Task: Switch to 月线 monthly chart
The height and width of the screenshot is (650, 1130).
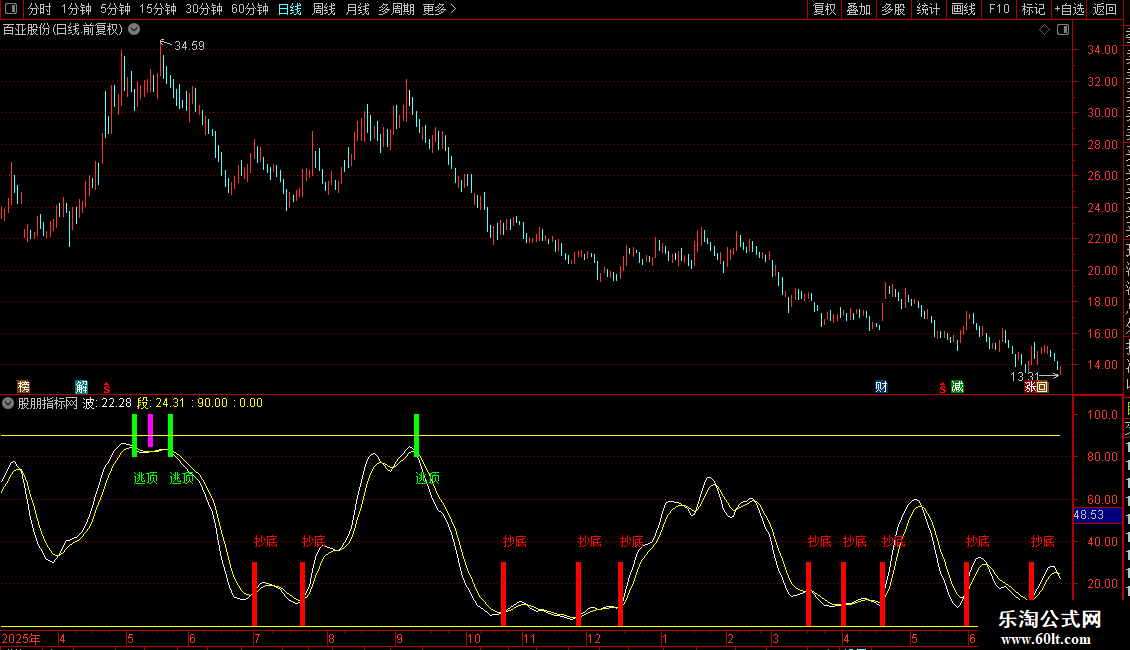Action: pyautogui.click(x=357, y=9)
